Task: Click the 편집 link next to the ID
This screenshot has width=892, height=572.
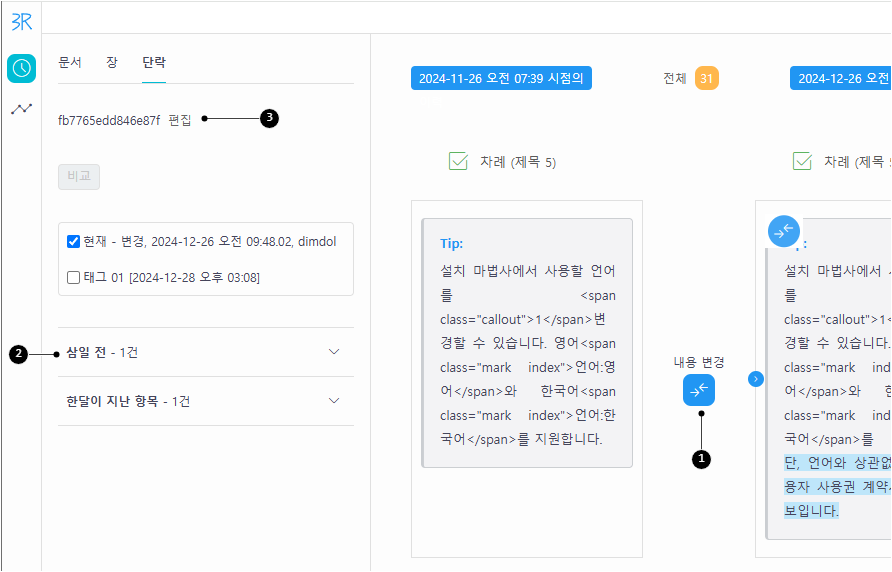Action: 180,120
